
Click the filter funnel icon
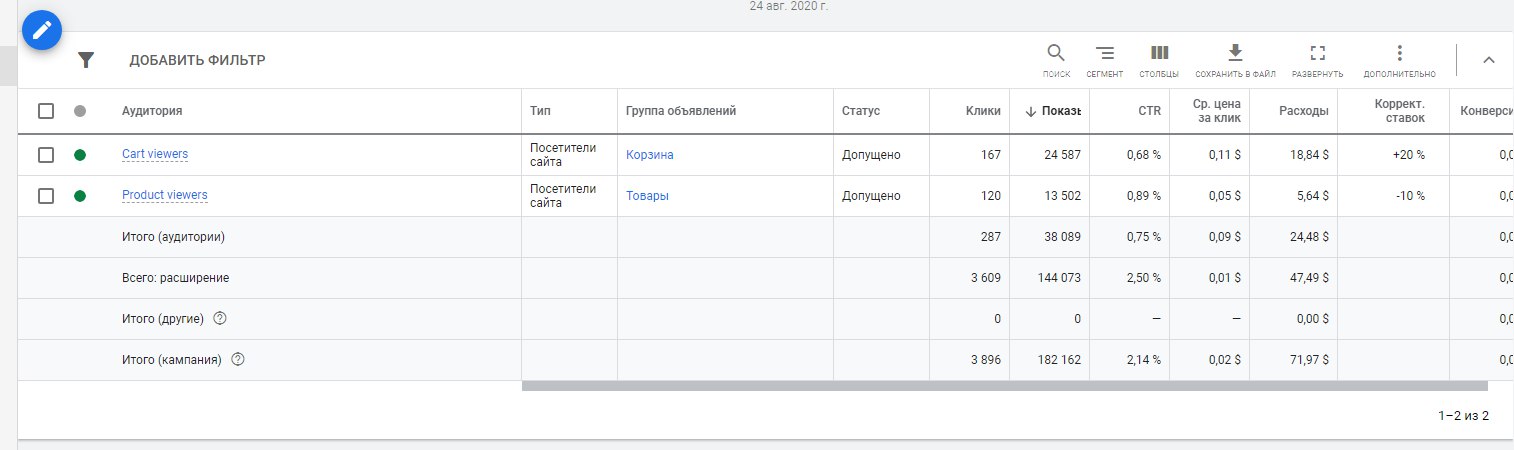pyautogui.click(x=86, y=60)
